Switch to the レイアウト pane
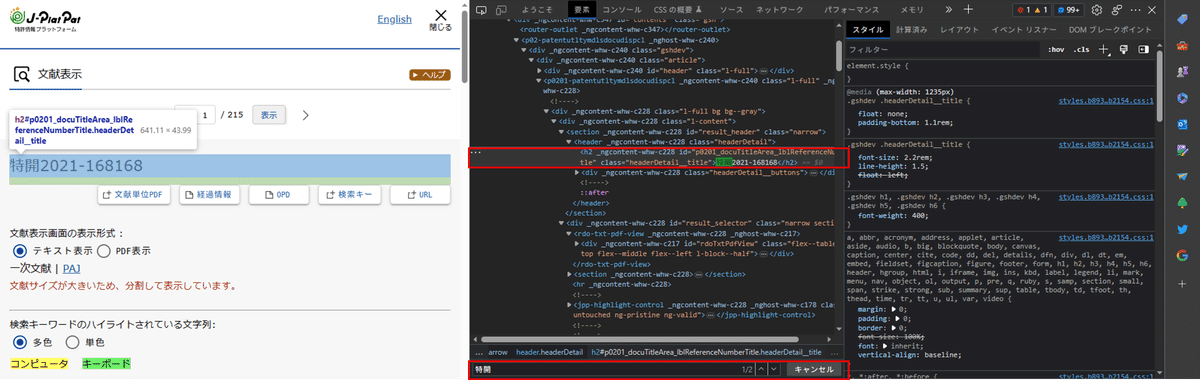The height and width of the screenshot is (380, 1200). pyautogui.click(x=960, y=30)
